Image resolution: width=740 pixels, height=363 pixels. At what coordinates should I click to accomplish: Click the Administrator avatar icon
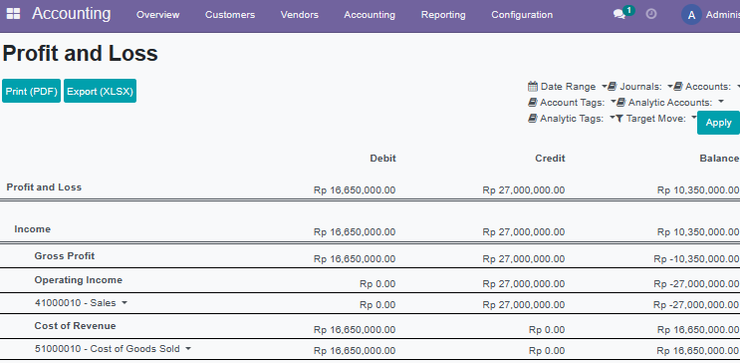click(x=691, y=15)
